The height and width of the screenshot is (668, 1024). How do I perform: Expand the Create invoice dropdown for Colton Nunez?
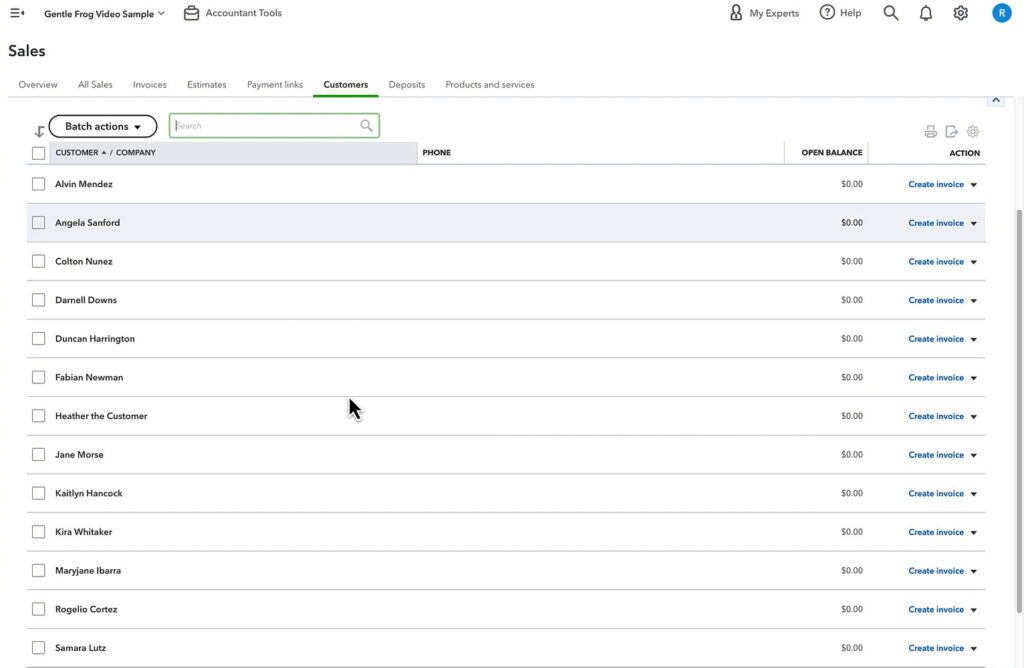tap(975, 261)
